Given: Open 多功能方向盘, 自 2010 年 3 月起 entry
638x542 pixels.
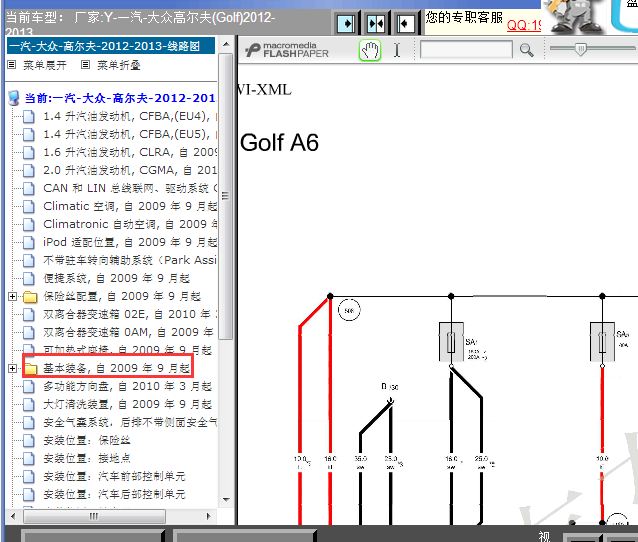Looking at the screenshot, I should click(x=128, y=386).
